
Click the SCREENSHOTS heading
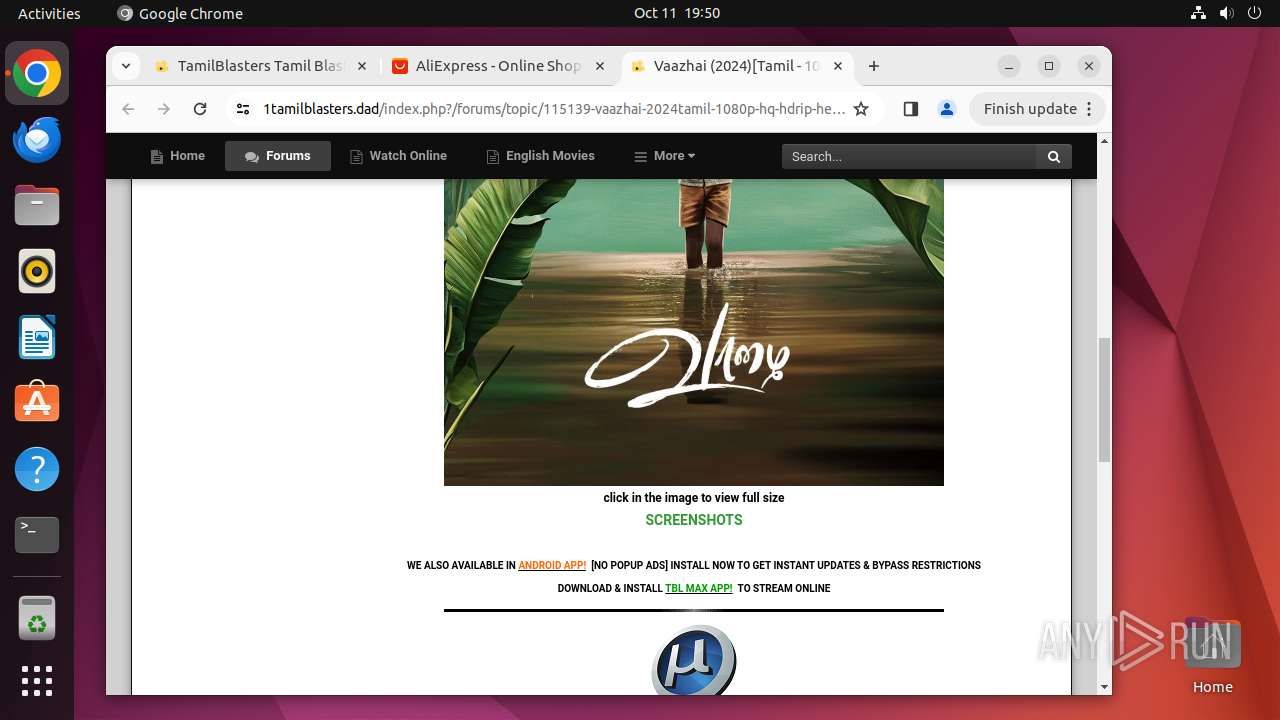694,520
